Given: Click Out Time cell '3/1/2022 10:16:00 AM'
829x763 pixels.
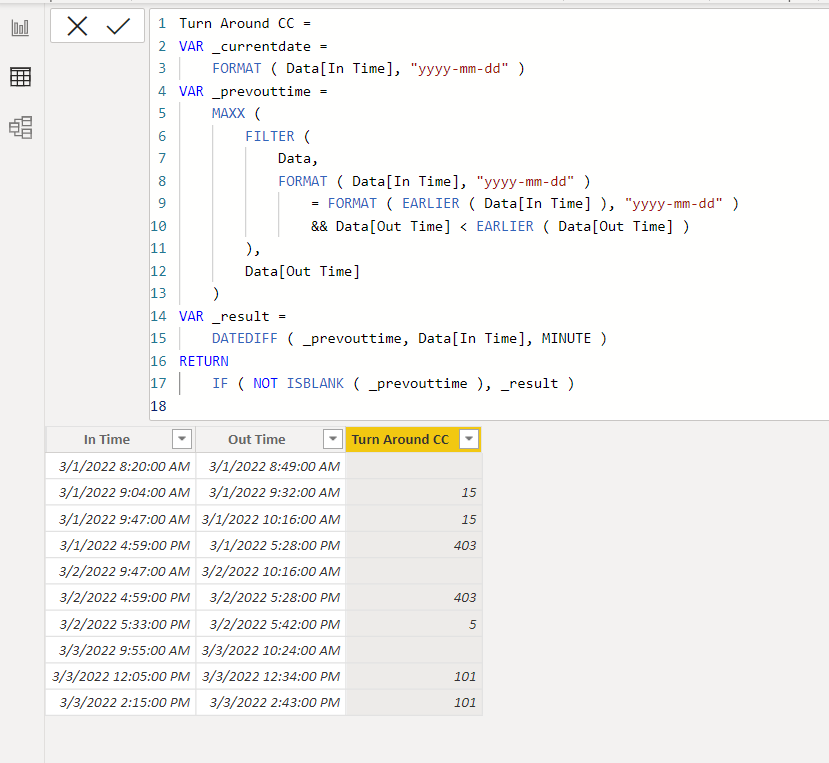Looking at the screenshot, I should 271,519.
